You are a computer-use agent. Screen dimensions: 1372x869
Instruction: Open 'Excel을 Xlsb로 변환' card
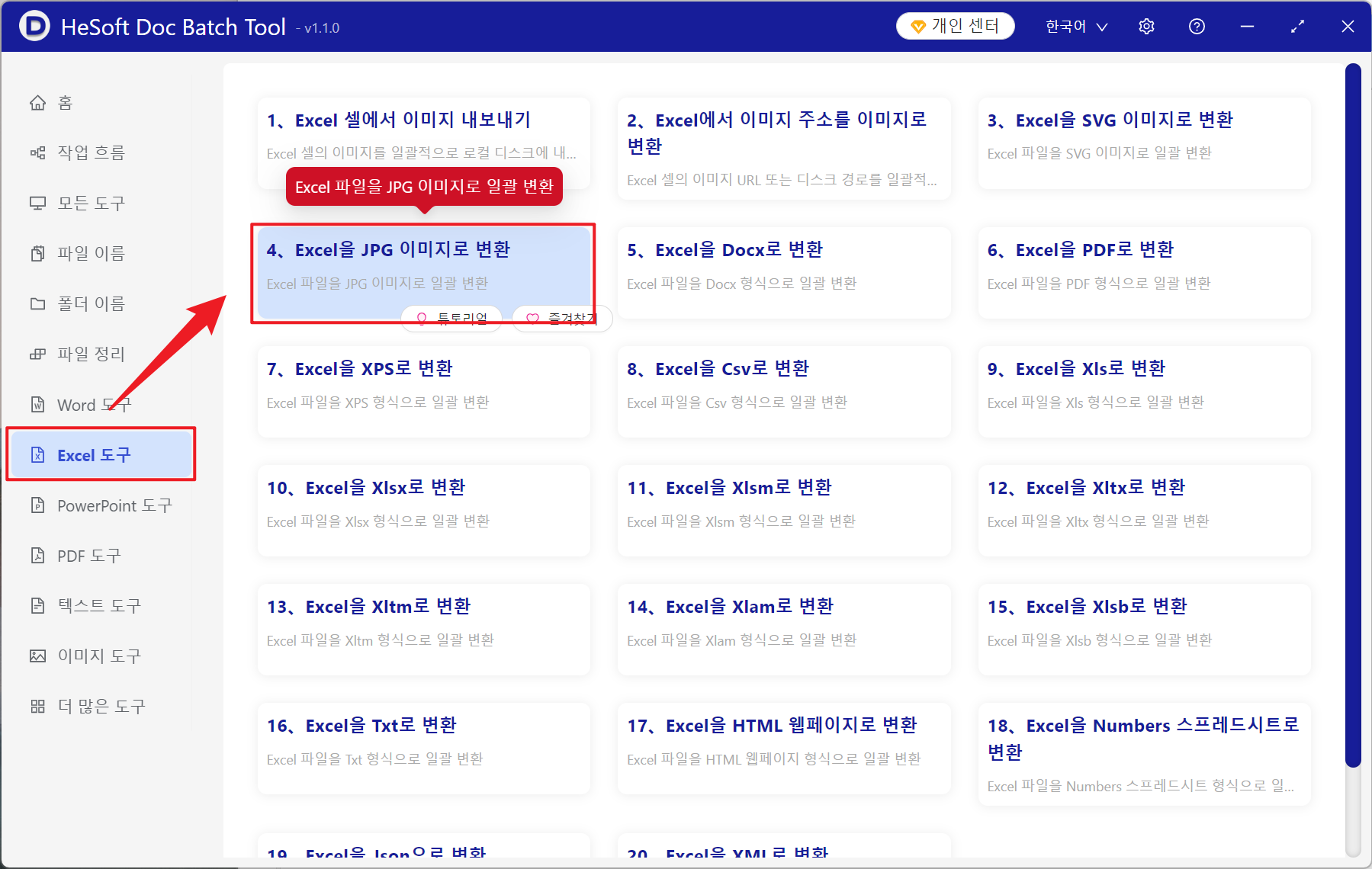1145,630
